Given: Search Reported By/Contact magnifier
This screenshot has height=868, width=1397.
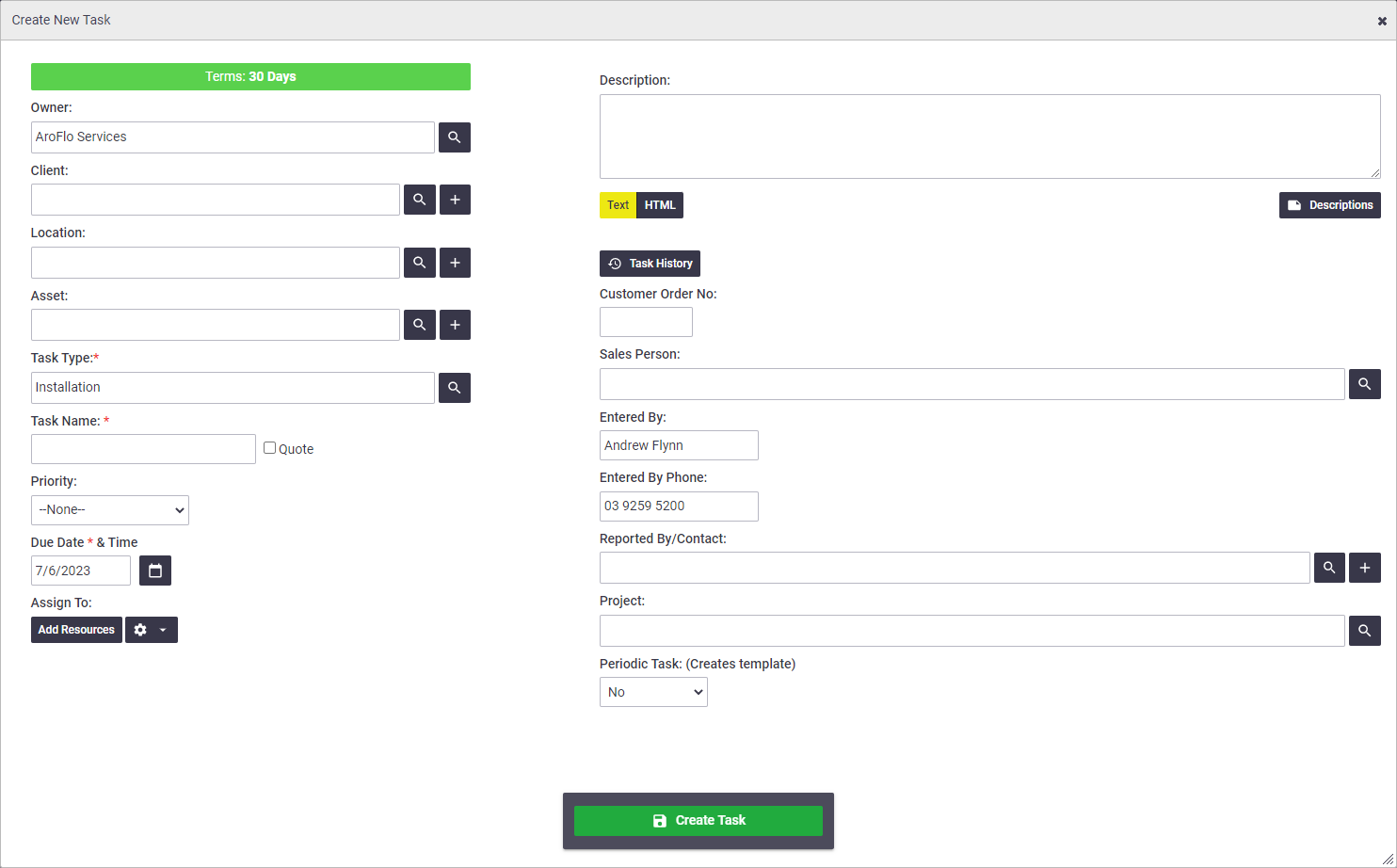Looking at the screenshot, I should pos(1329,568).
